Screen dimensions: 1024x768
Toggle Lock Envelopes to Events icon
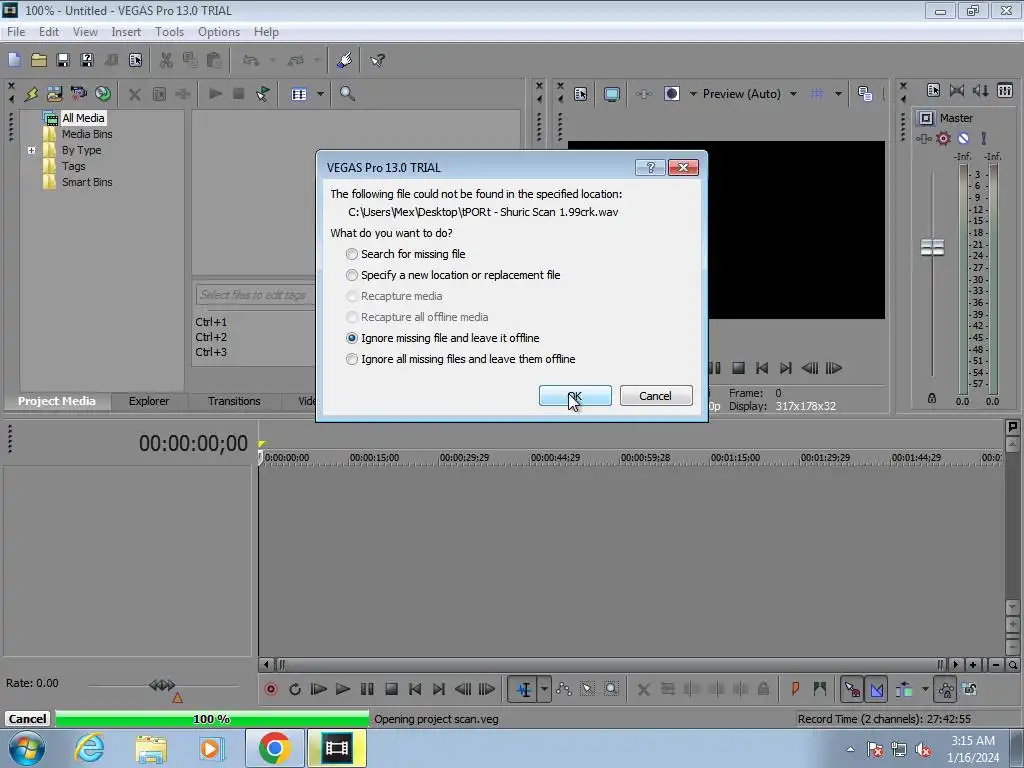point(946,689)
